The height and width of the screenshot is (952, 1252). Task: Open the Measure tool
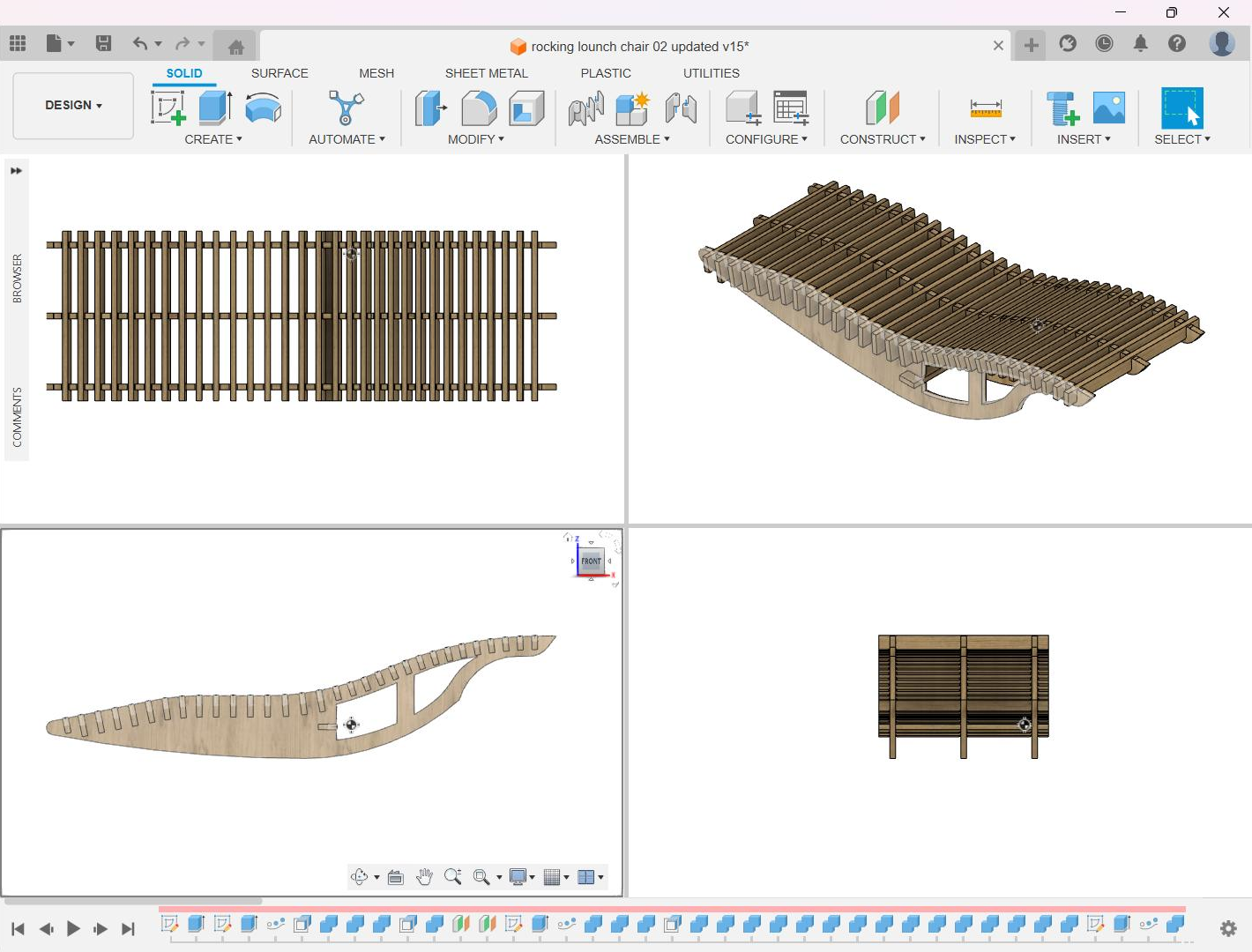pyautogui.click(x=985, y=108)
